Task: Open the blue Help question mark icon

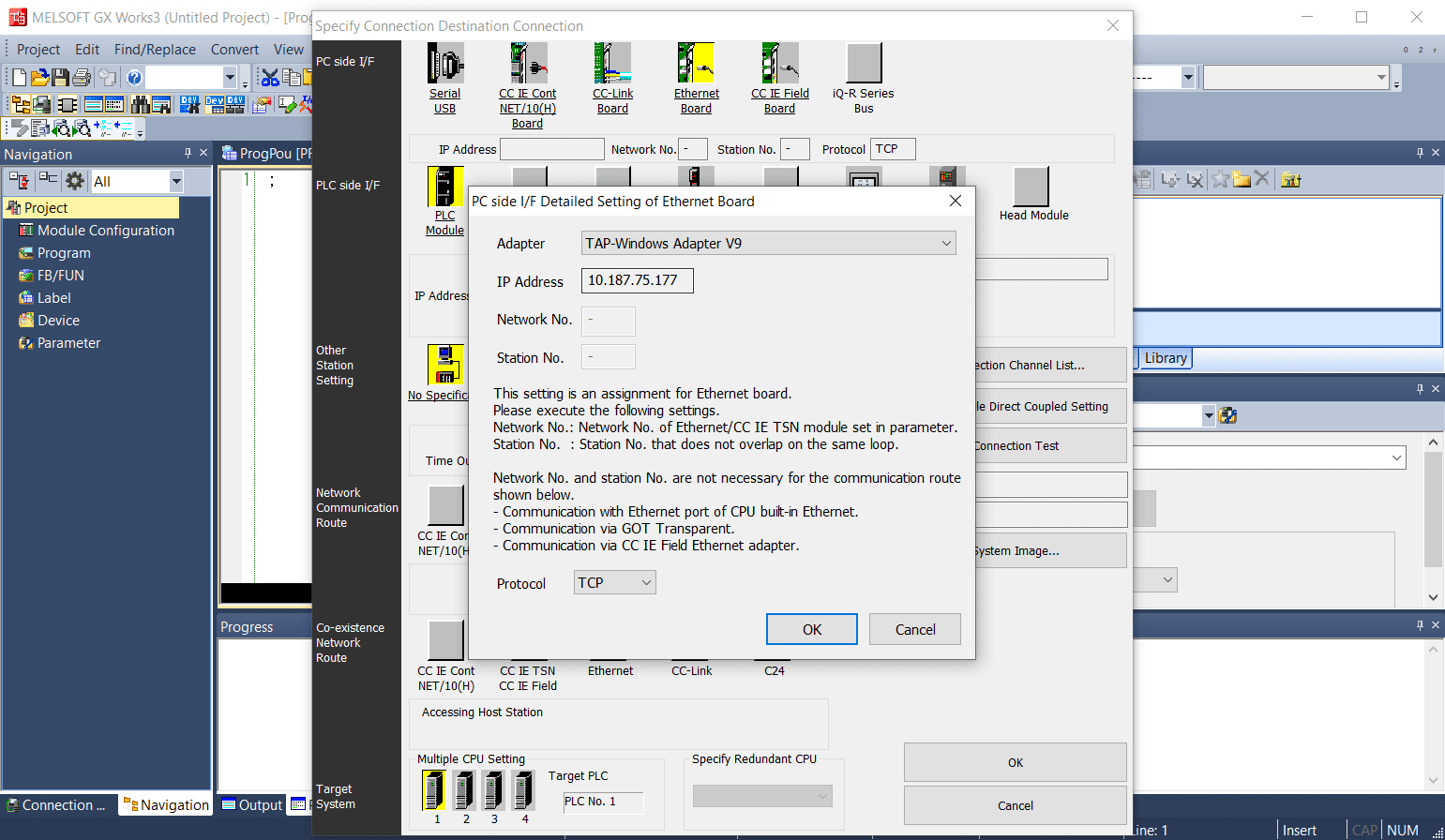Action: [134, 78]
